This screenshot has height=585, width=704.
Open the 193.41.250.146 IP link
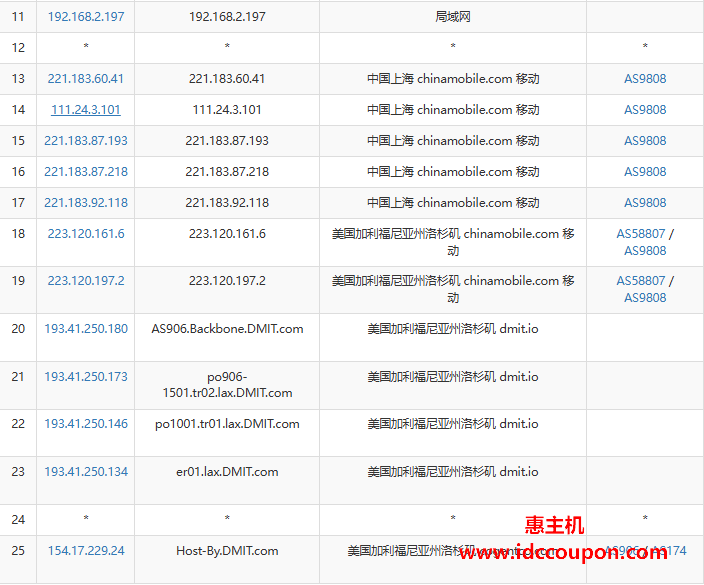tap(86, 424)
